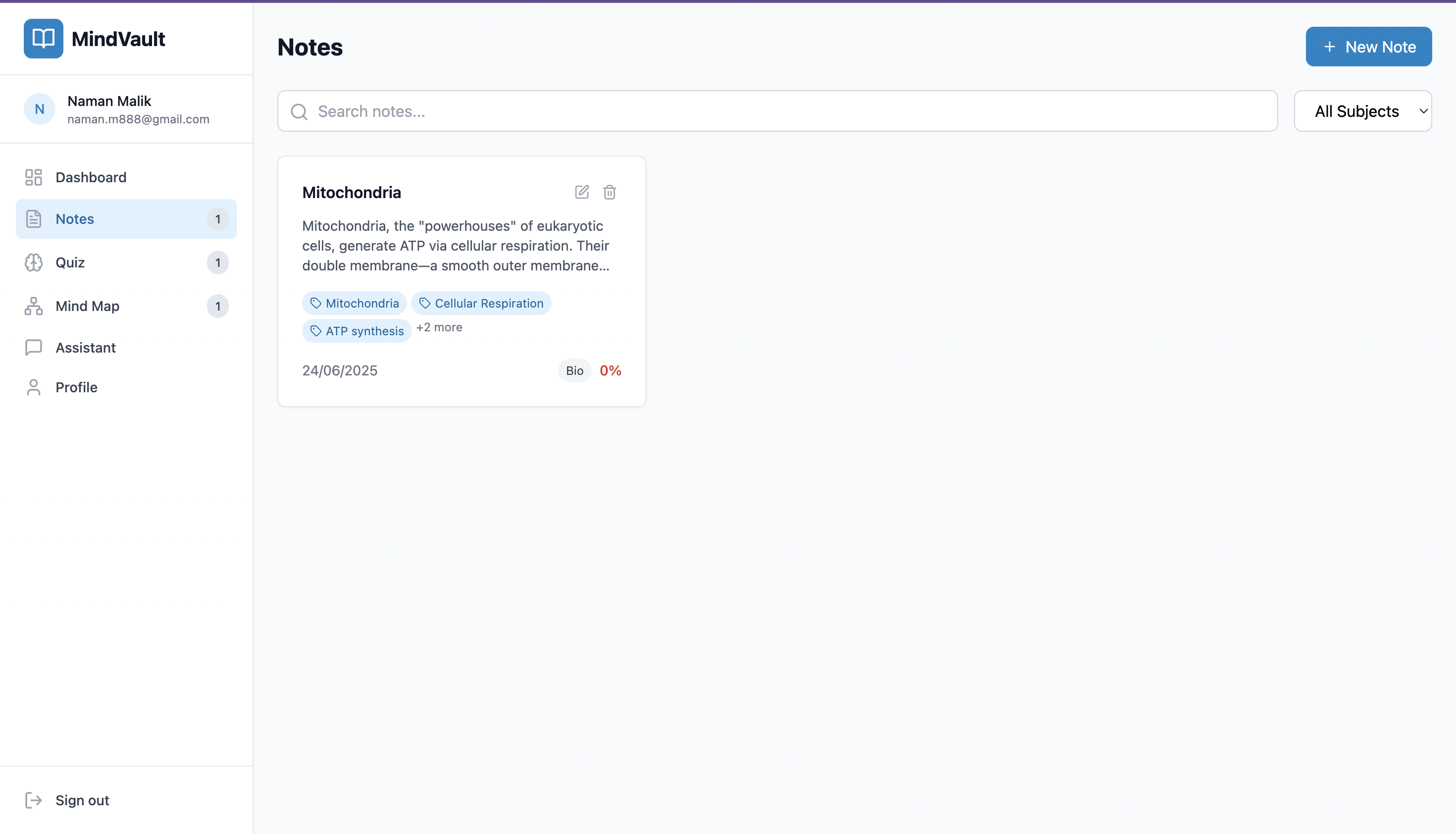Open the Dashboard page
Screen dimensions: 1456x834
pos(91,177)
